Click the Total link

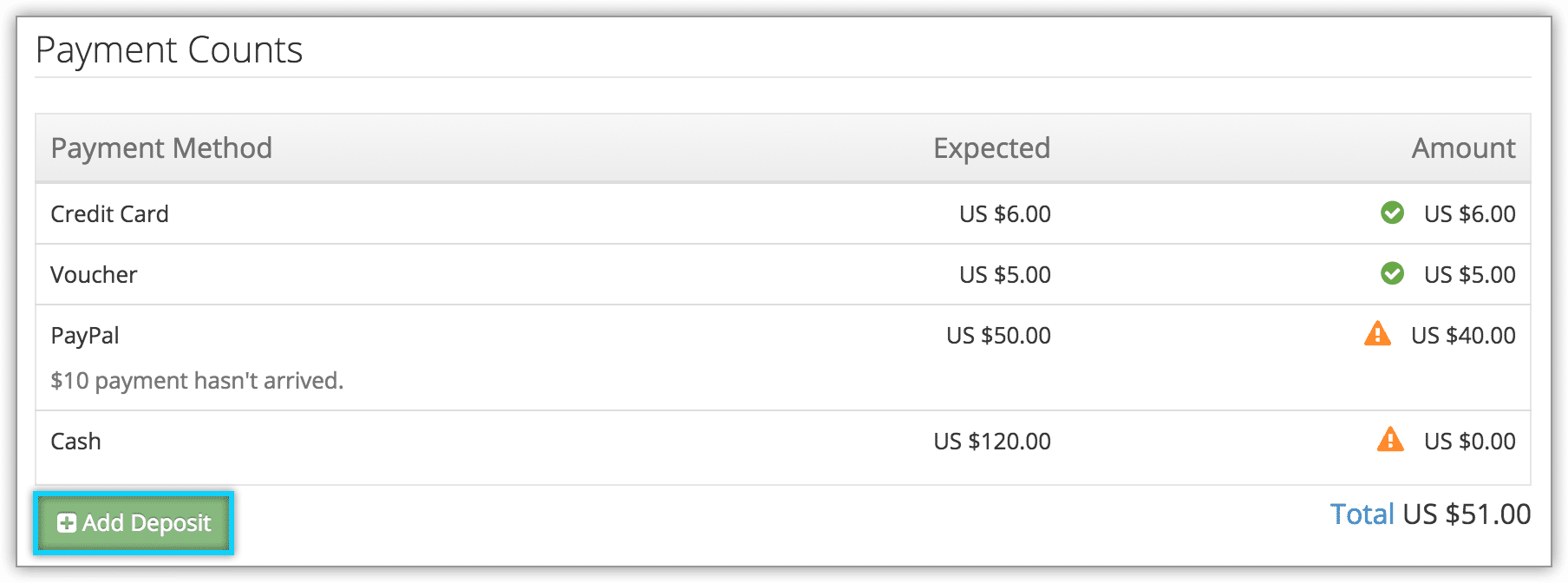click(1362, 514)
